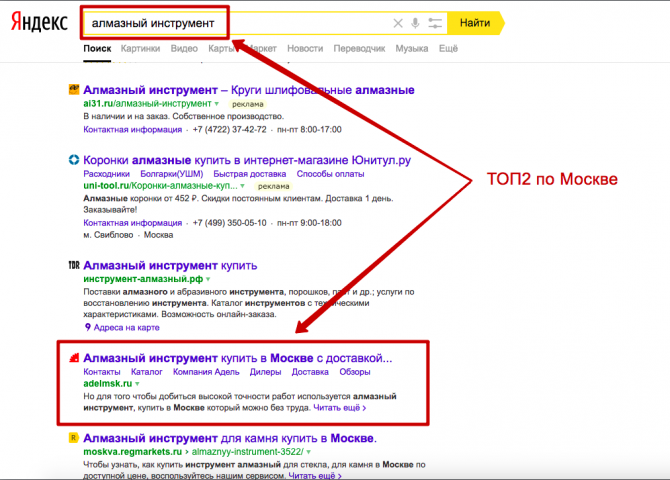Open the Компания Адель sitelink
This screenshot has width=670, height=480.
(x=206, y=372)
